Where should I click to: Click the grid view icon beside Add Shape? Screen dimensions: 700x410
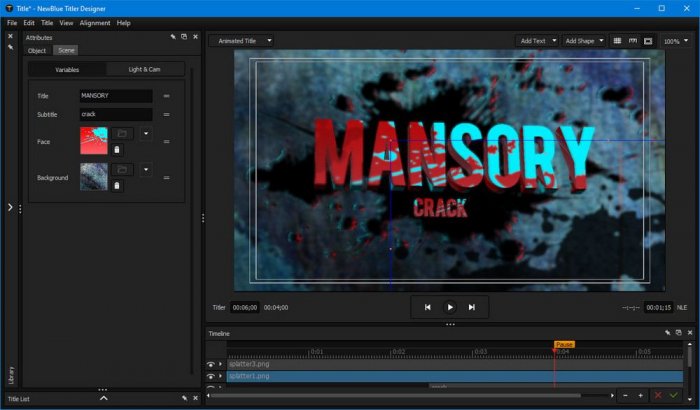click(x=617, y=41)
